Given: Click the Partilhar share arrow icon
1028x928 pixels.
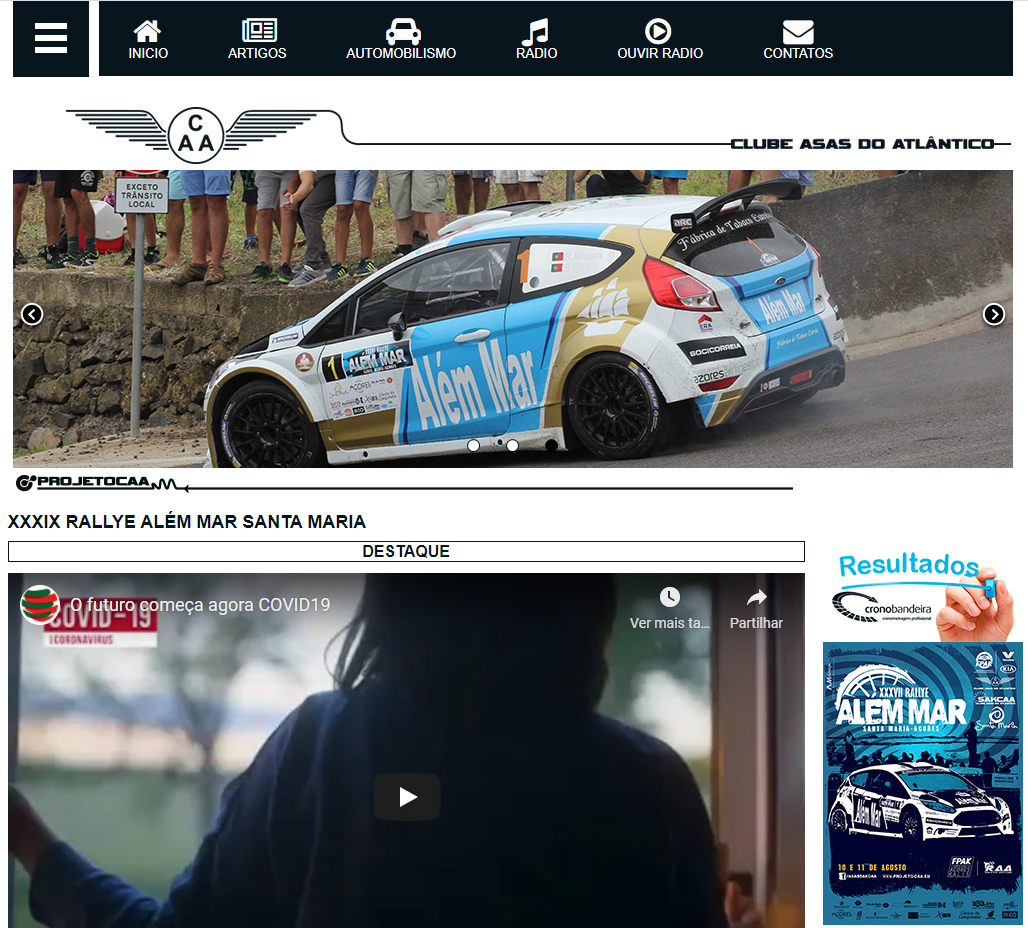Looking at the screenshot, I should (x=757, y=597).
